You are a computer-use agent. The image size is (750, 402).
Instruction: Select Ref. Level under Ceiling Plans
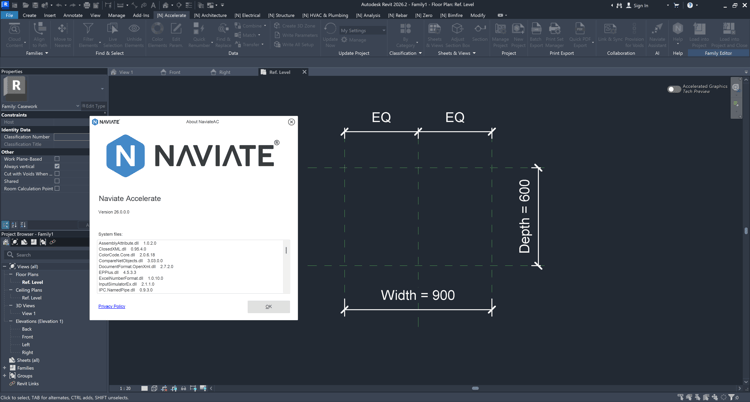click(x=32, y=298)
